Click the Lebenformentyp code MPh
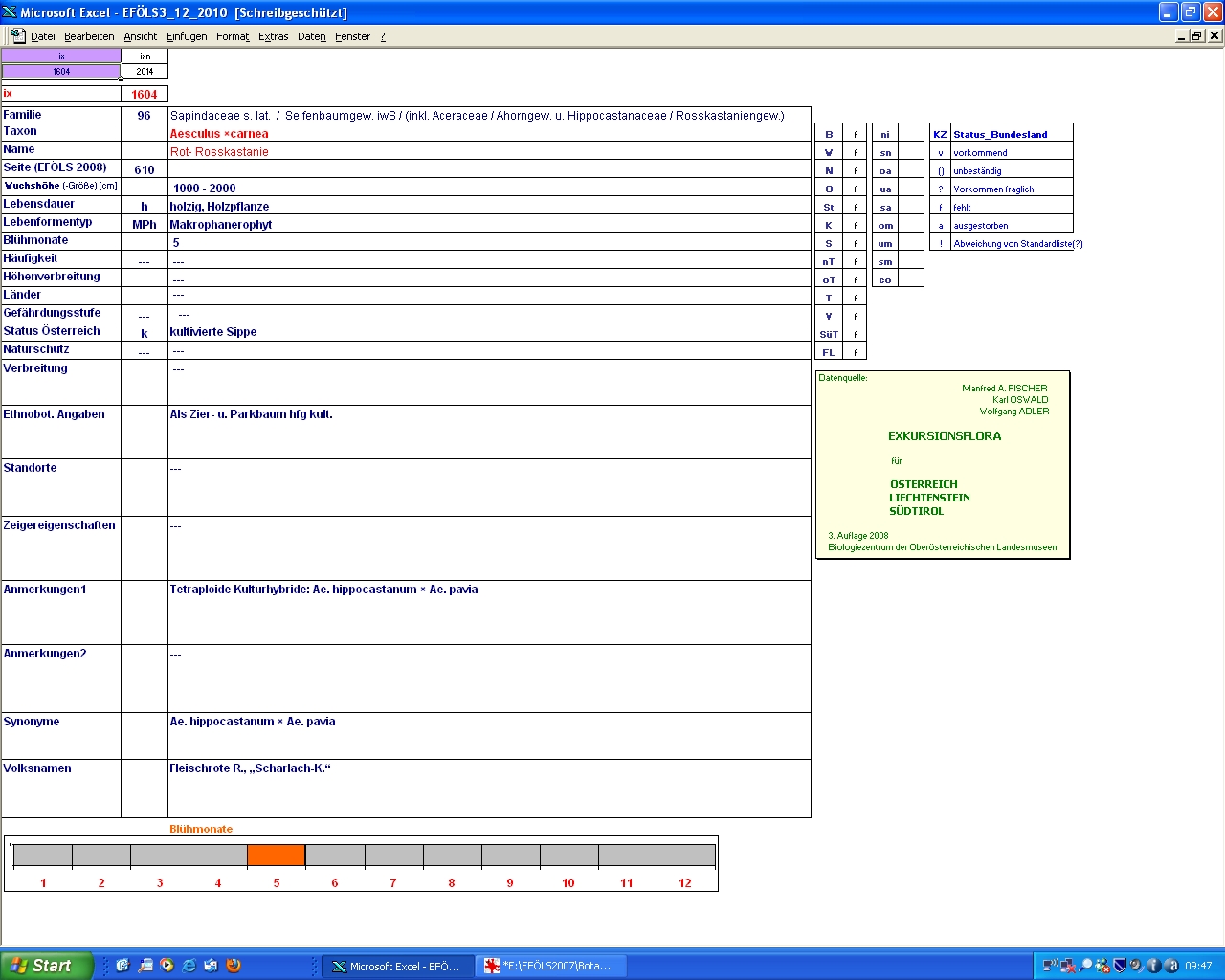Viewport: 1225px width, 980px height. point(145,224)
